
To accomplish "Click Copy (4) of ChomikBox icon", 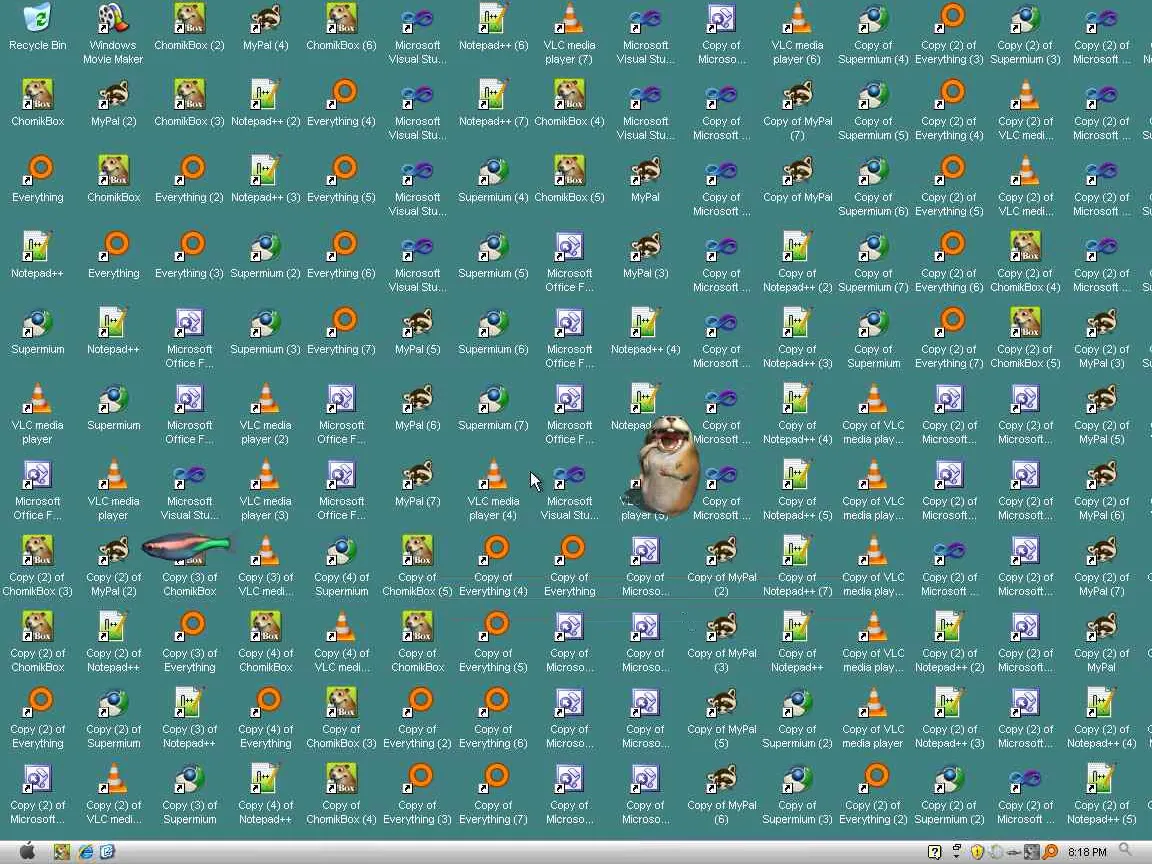I will coord(265,642).
